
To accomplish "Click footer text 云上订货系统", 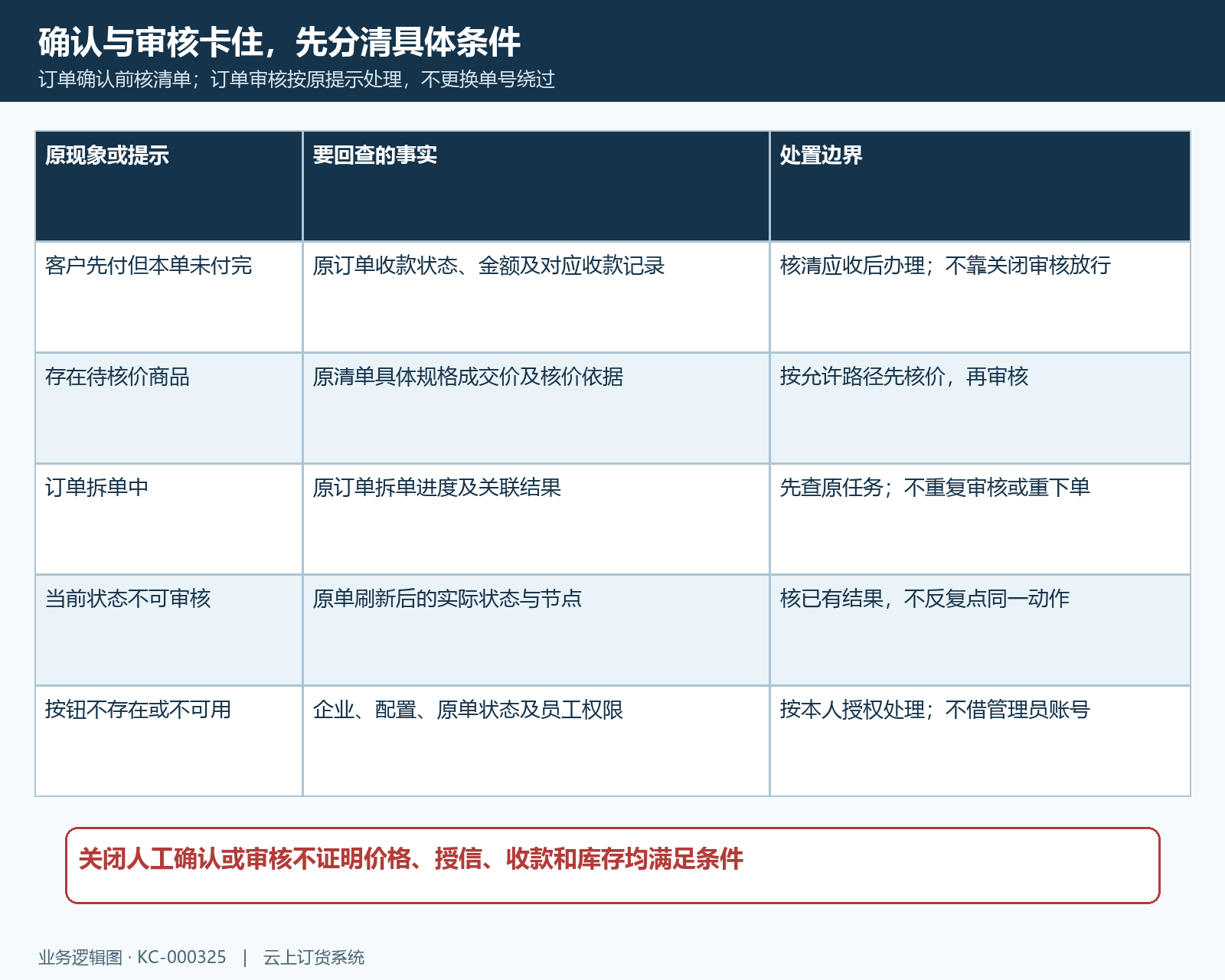I will [314, 957].
